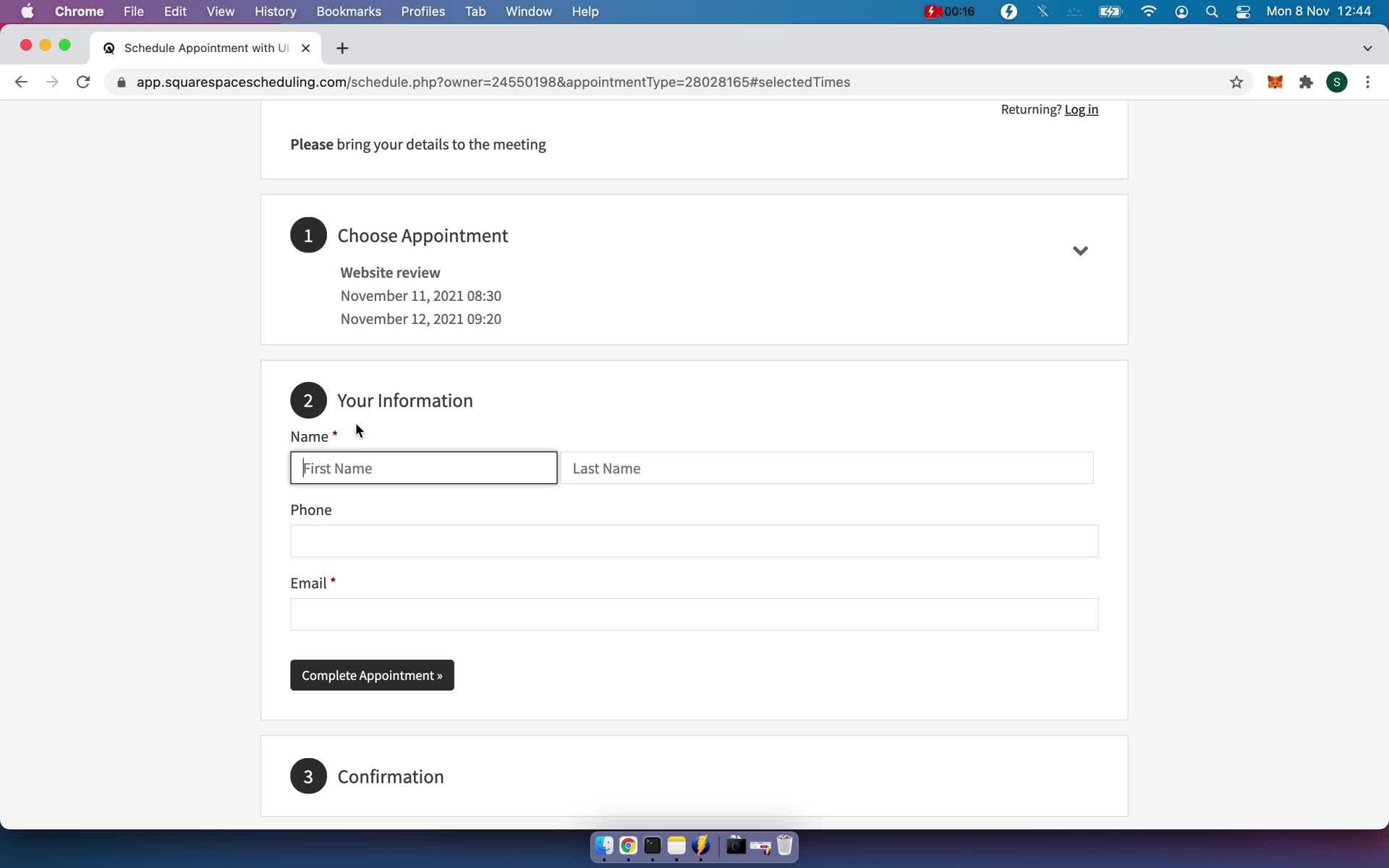Open the lightning bolt app in the Dock
Image resolution: width=1389 pixels, height=868 pixels.
pos(700,846)
